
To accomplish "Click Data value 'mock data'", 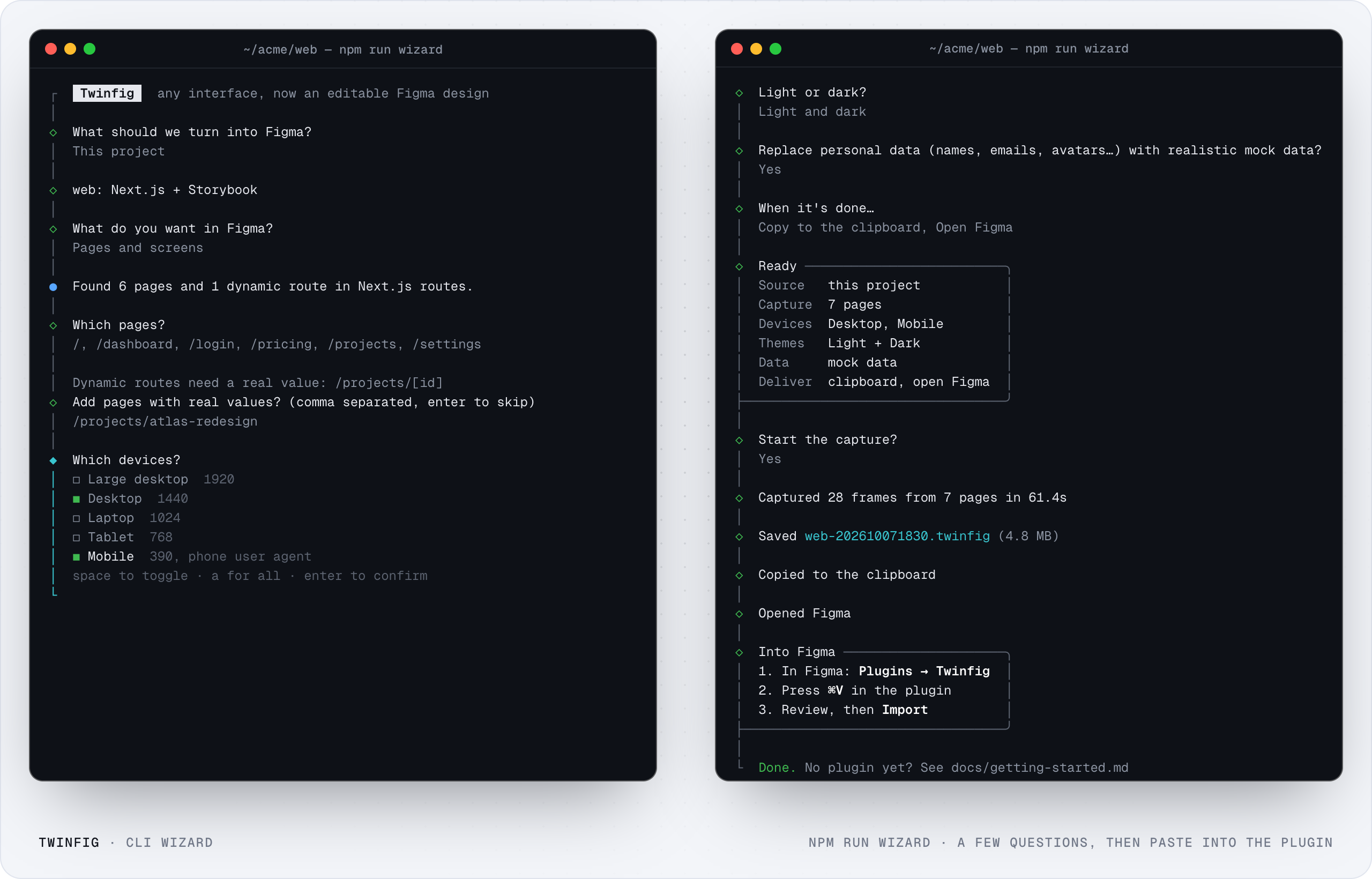I will [x=862, y=362].
